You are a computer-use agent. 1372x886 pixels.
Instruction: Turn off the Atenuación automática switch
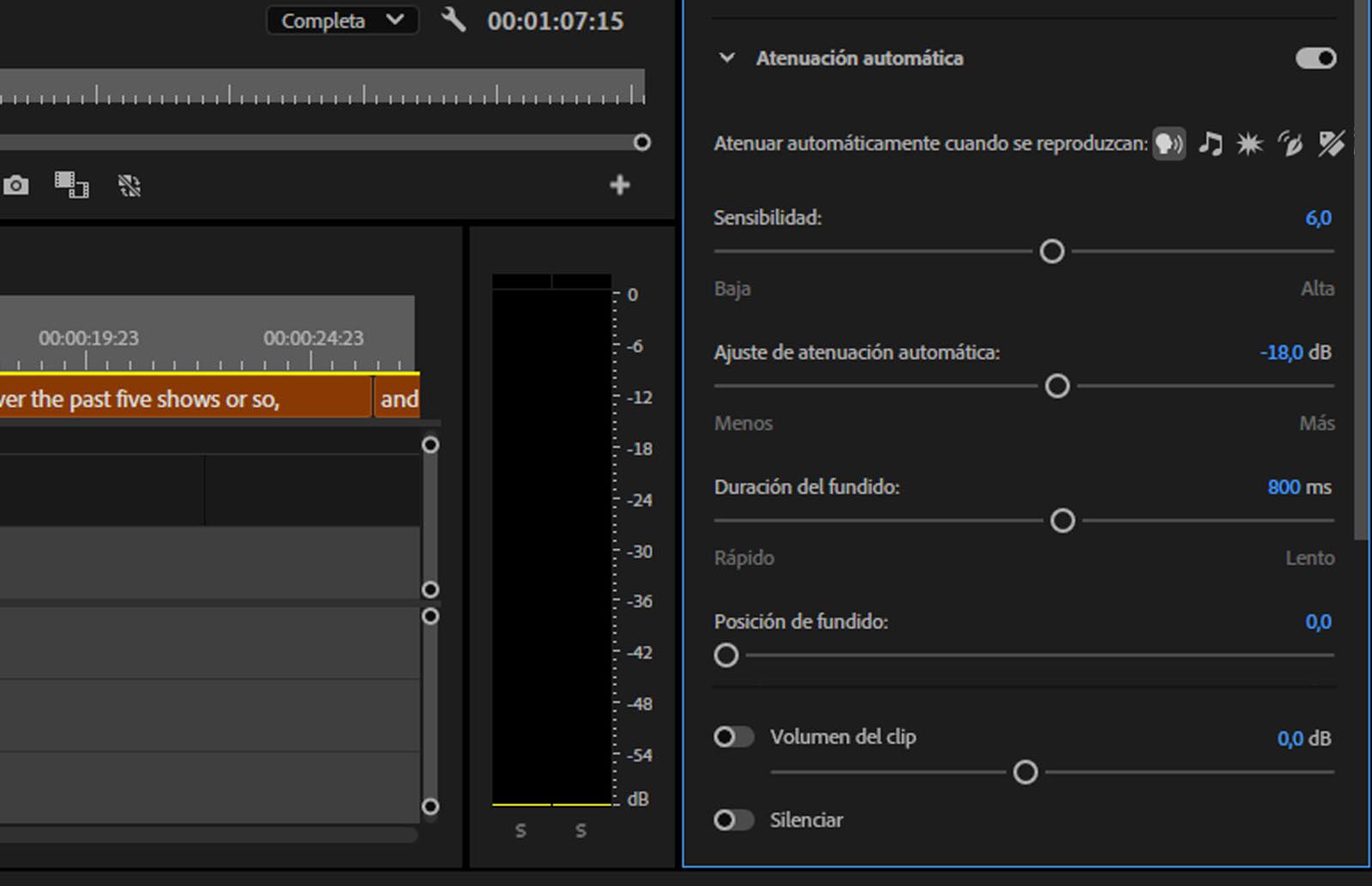(x=1316, y=58)
